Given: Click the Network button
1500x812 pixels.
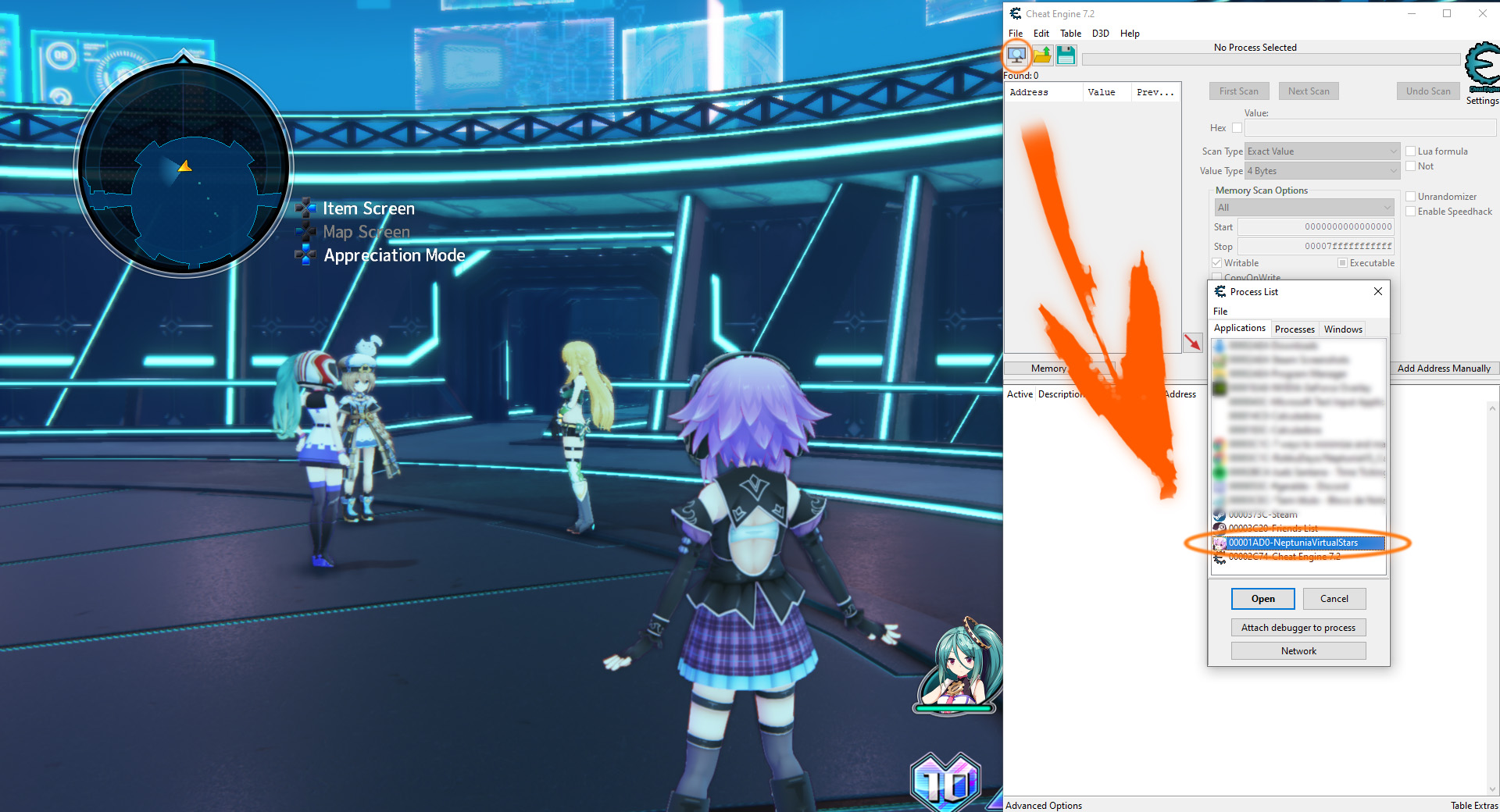Looking at the screenshot, I should click(1298, 651).
